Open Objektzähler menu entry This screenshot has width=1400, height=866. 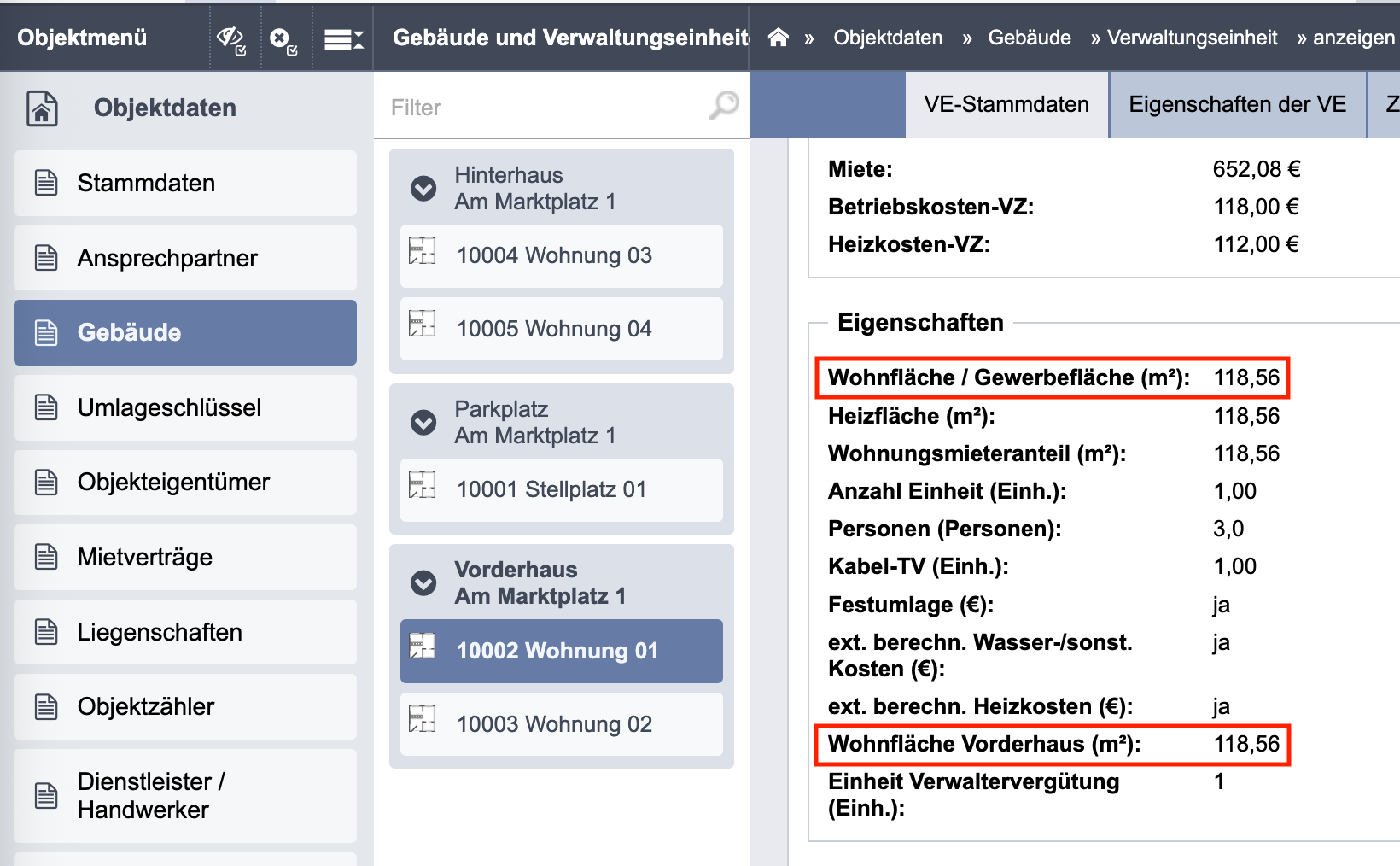click(185, 707)
